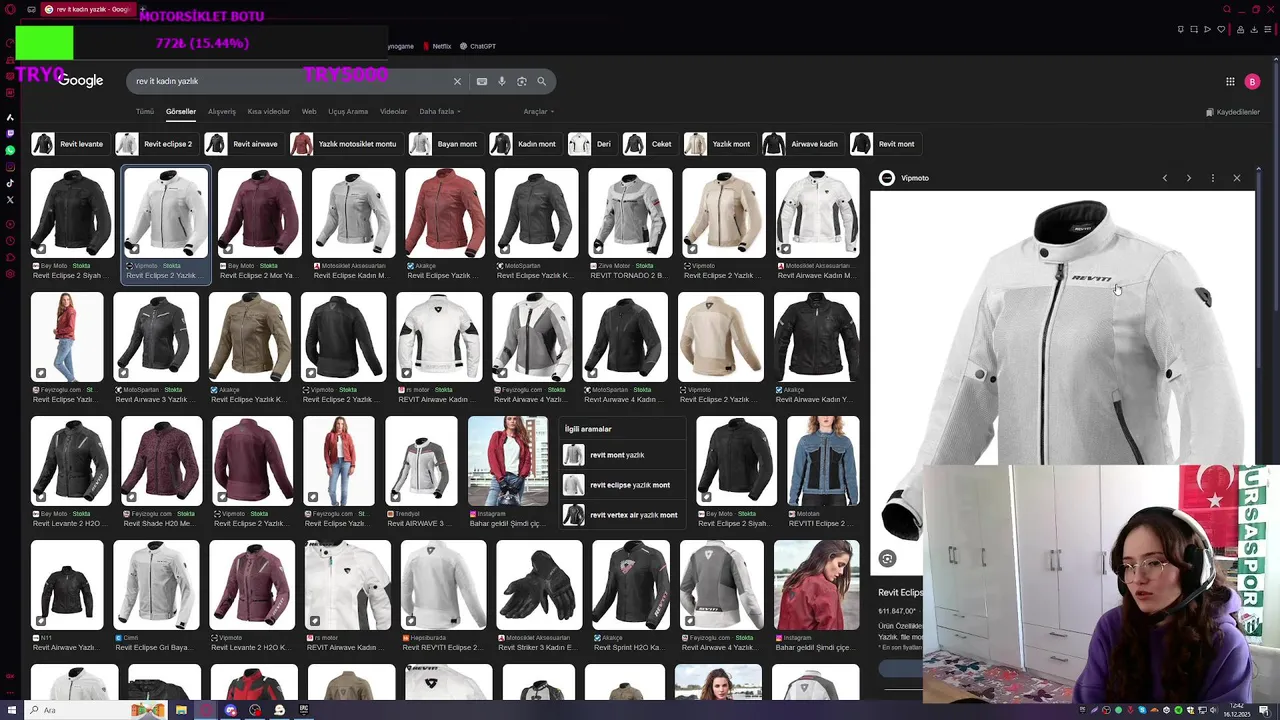Screen dimensions: 1280x720
Task: Switch to the Alışveriş tab
Action: click(x=222, y=111)
